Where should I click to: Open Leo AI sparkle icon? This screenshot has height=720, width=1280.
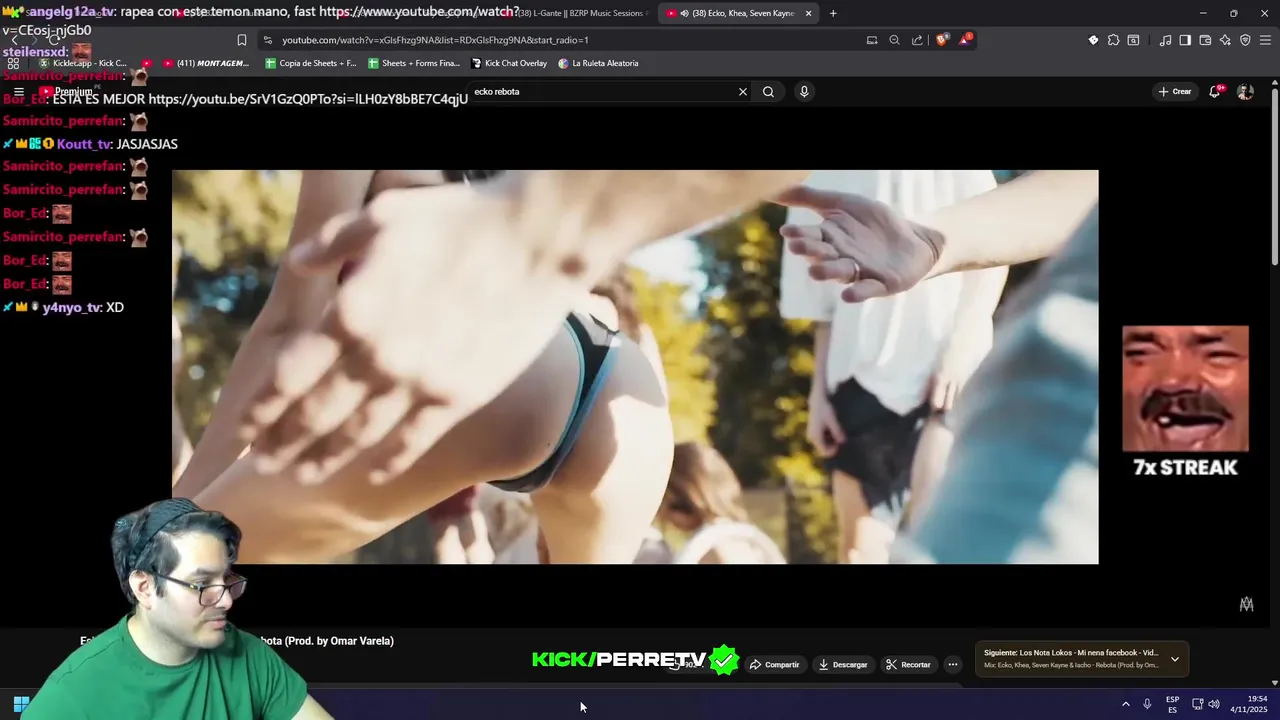click(1225, 40)
